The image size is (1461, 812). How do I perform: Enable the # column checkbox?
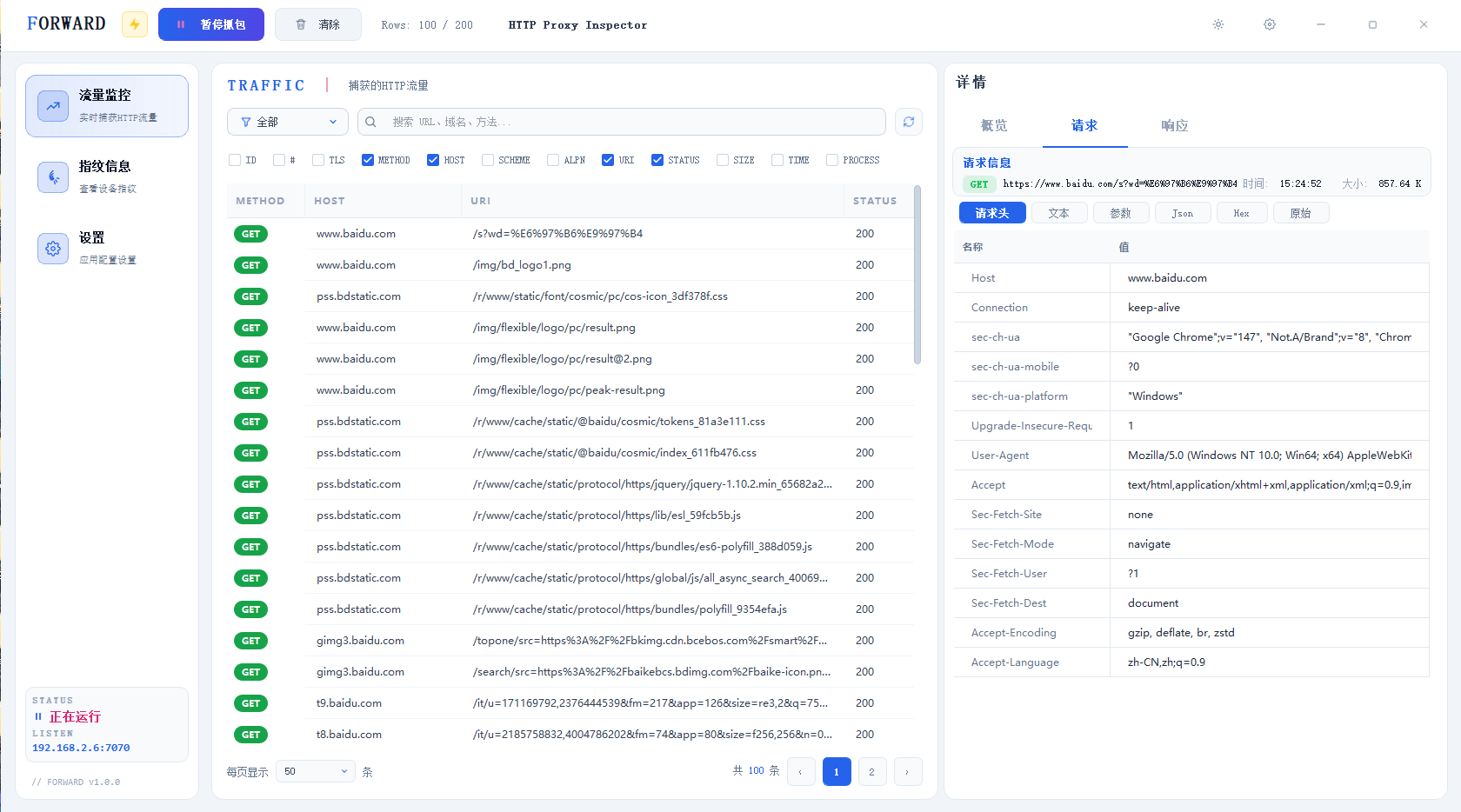279,160
